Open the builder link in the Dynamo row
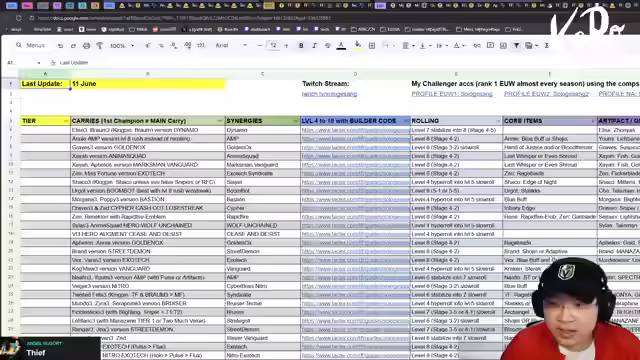The image size is (640, 360). [356, 130]
